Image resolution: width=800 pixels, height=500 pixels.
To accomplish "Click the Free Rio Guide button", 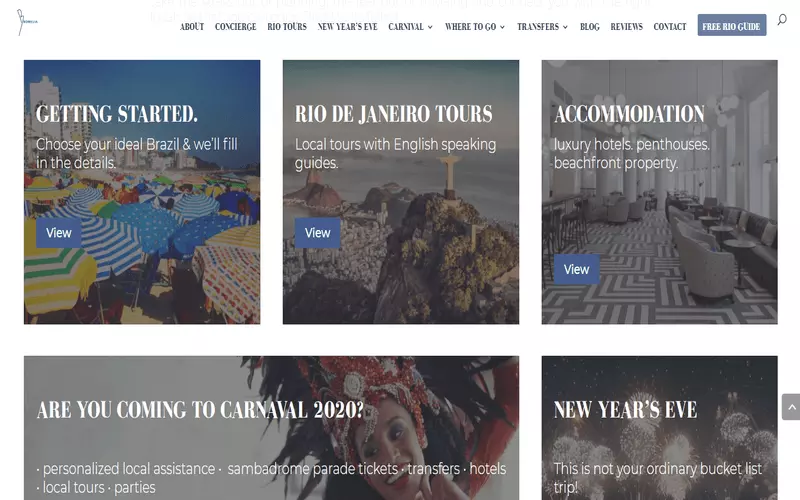I will point(732,25).
